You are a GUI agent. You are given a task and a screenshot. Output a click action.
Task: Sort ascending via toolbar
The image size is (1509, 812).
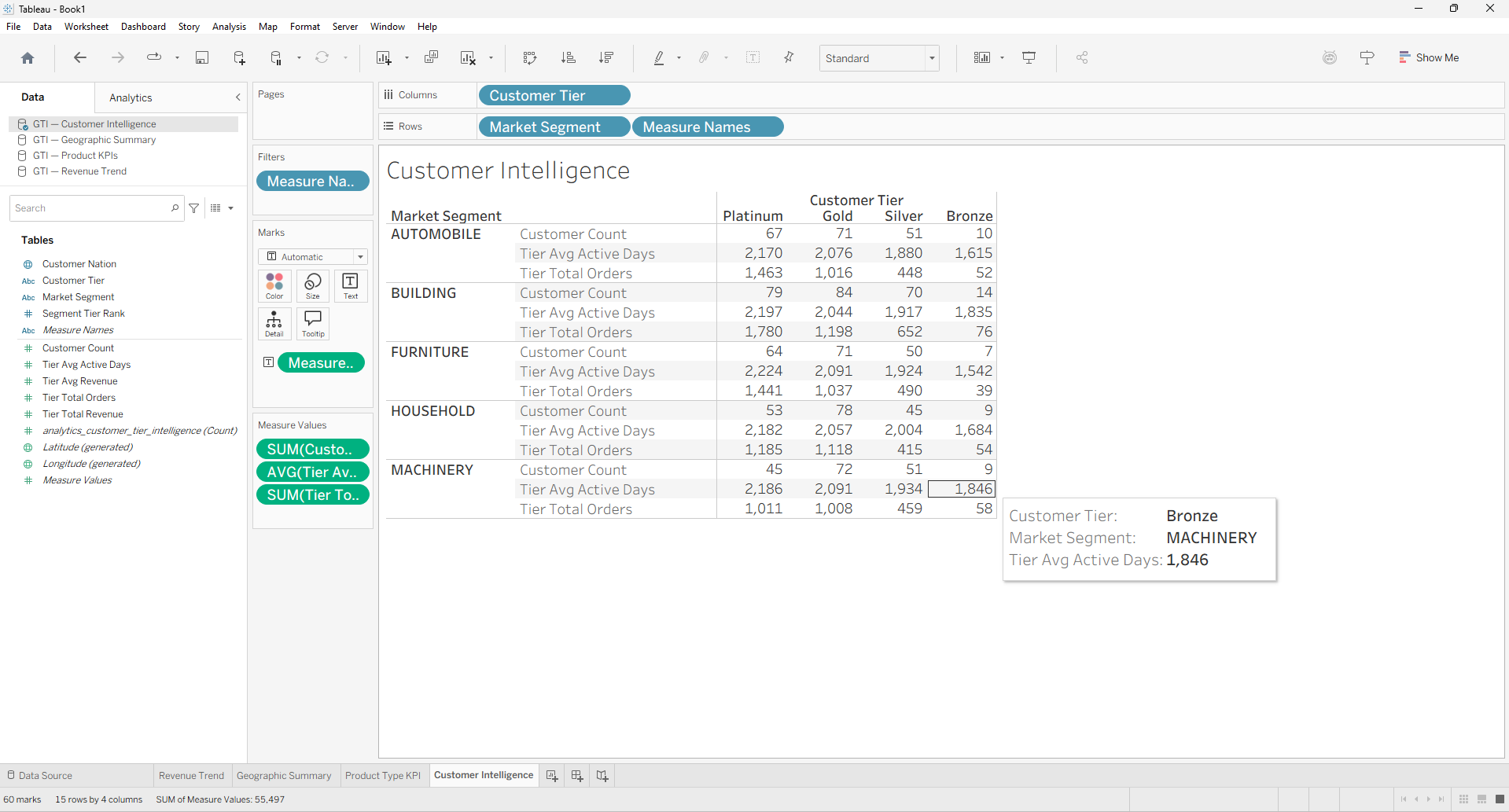point(569,57)
